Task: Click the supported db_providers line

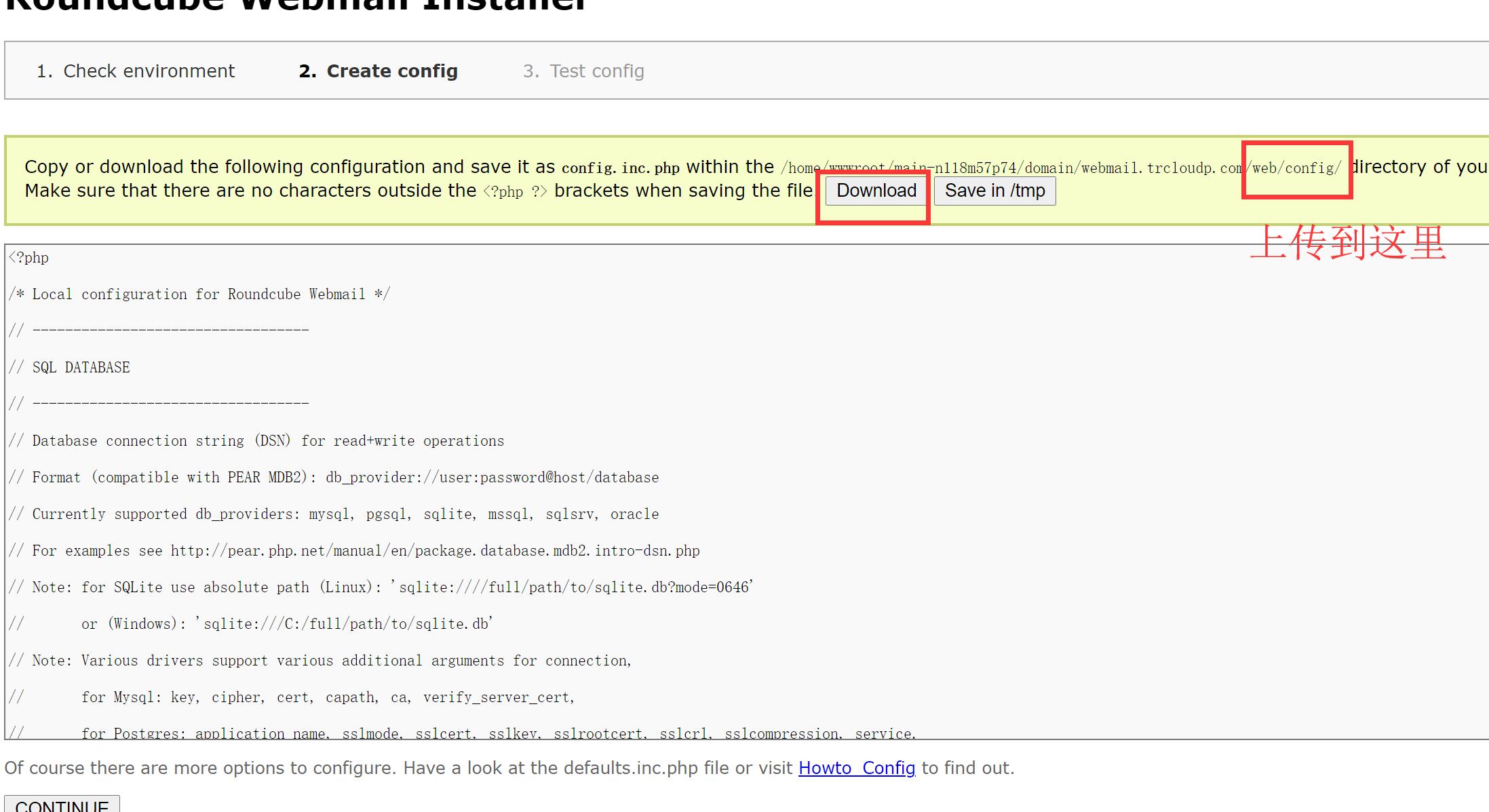Action: coord(334,514)
